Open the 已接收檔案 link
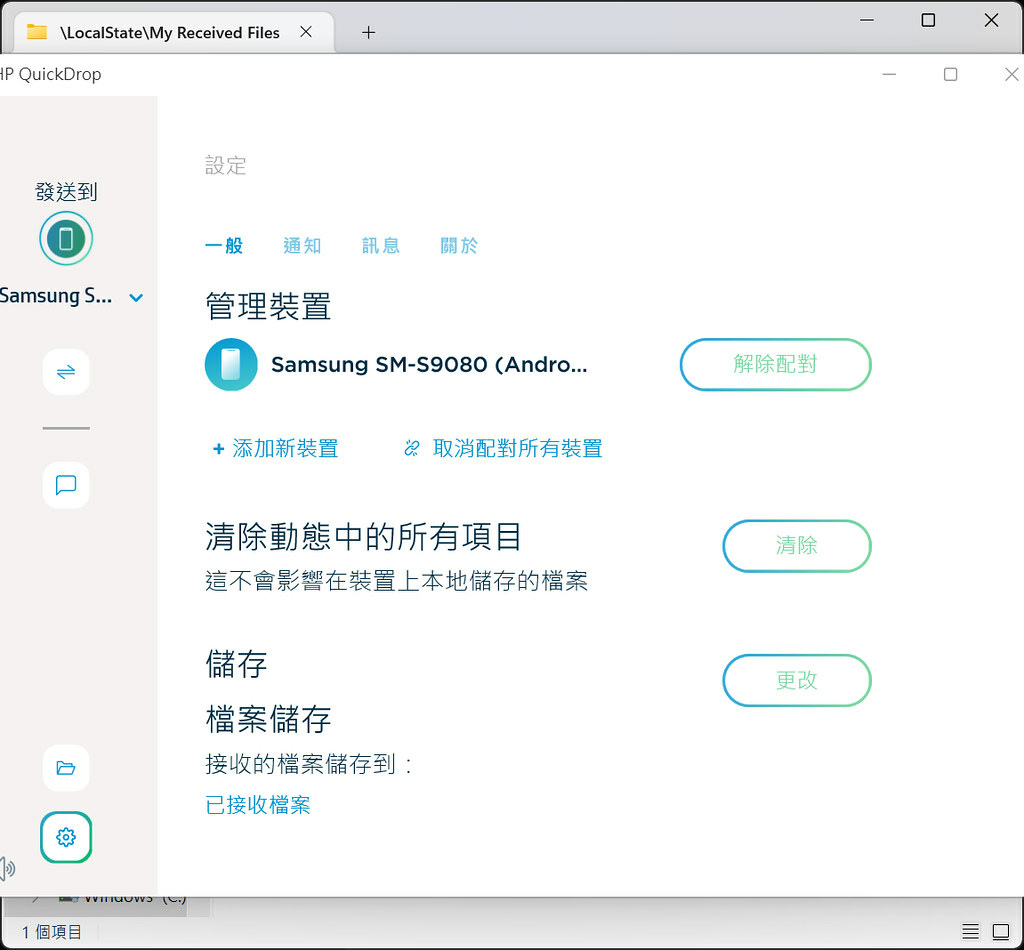Image resolution: width=1024 pixels, height=950 pixels. pyautogui.click(x=258, y=805)
